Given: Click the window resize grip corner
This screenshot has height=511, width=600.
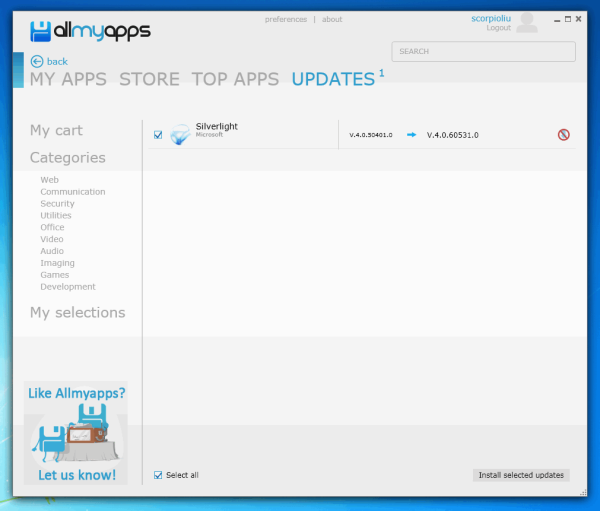Looking at the screenshot, I should point(583,493).
